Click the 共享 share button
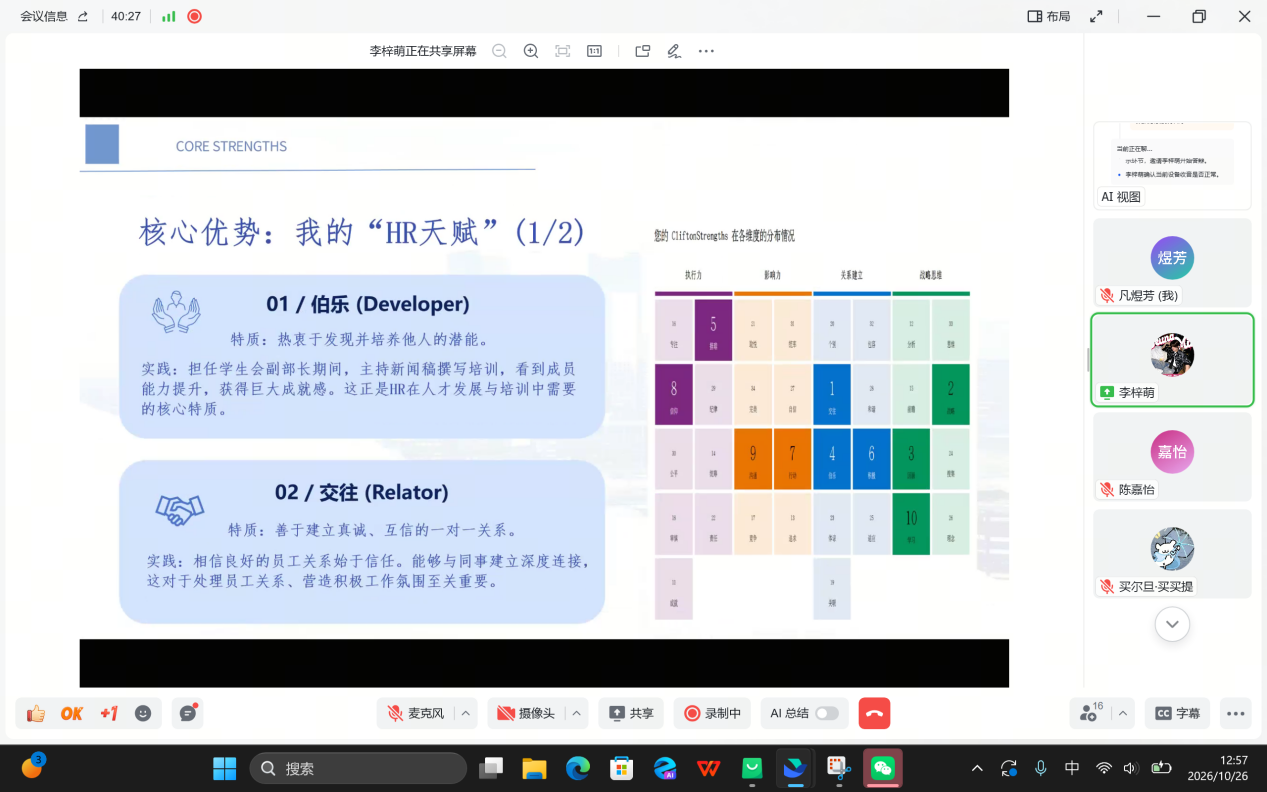 click(631, 713)
